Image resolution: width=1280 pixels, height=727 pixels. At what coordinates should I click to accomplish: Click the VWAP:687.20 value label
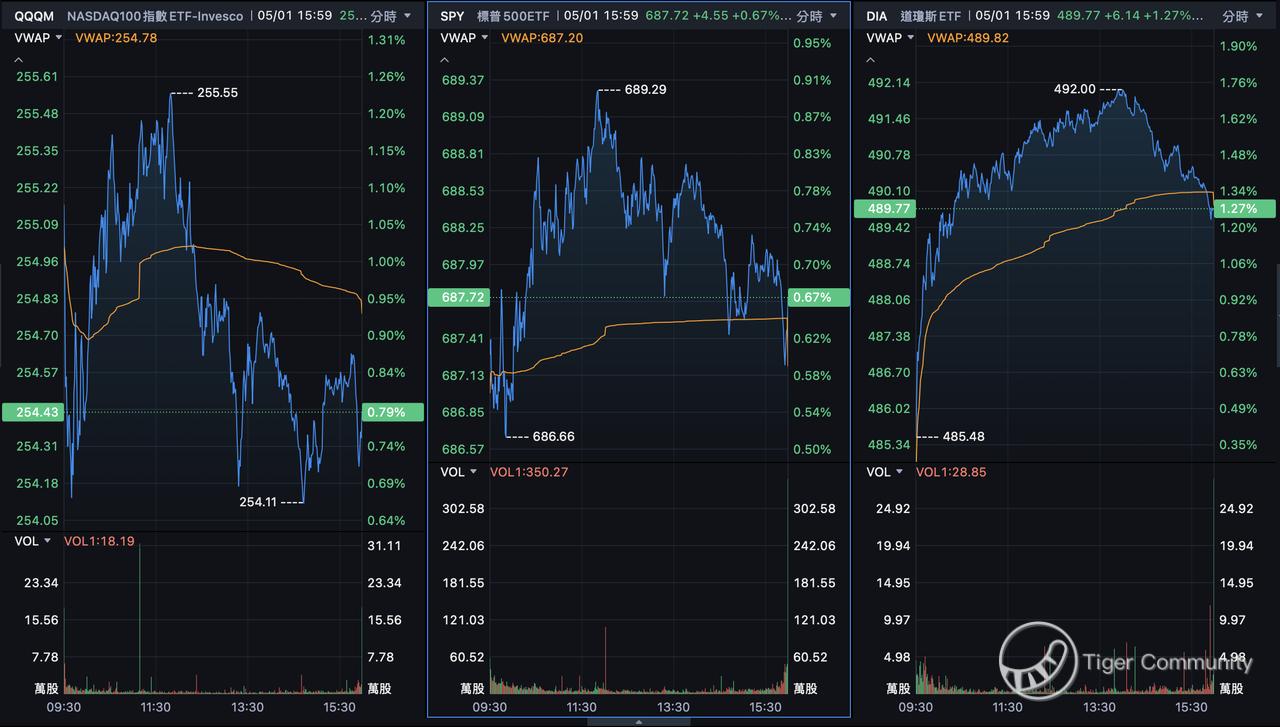pyautogui.click(x=540, y=37)
